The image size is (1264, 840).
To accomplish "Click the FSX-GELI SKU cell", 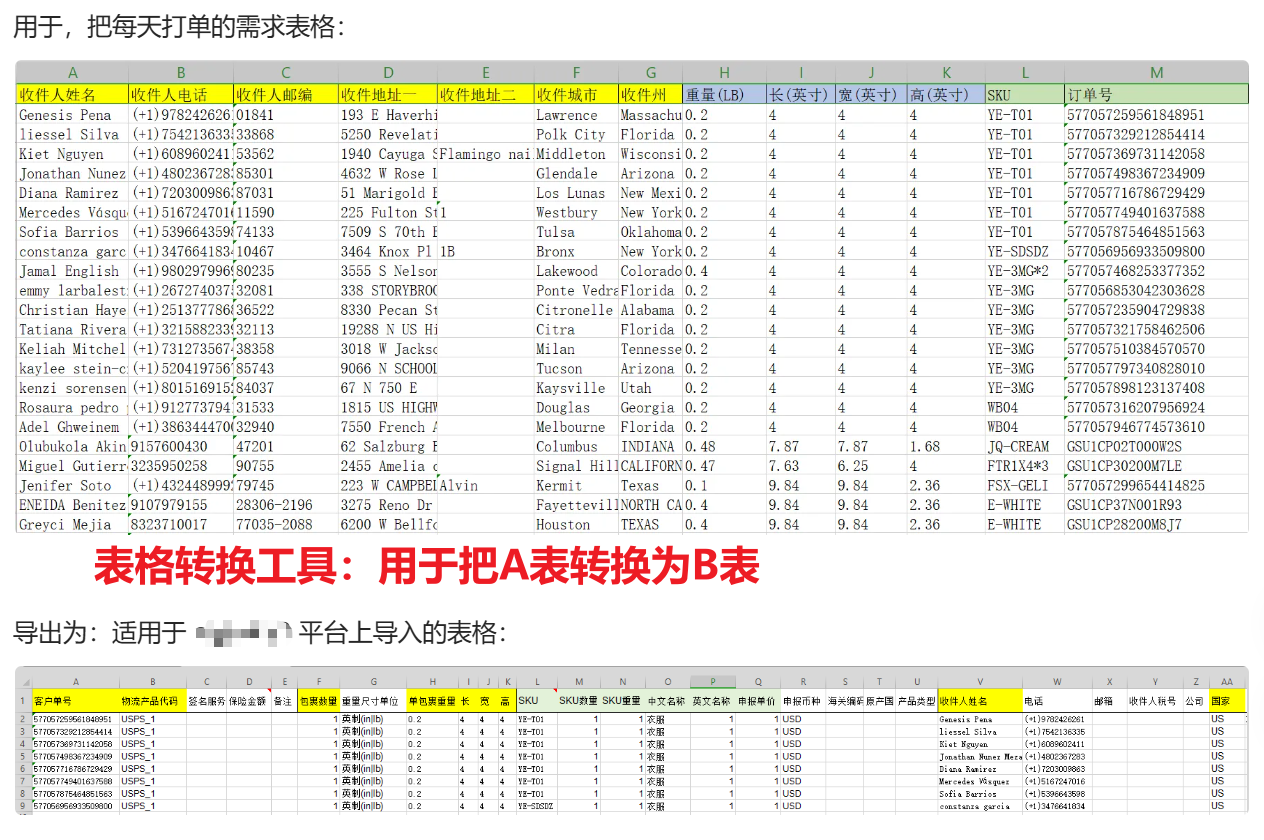I will (1025, 485).
